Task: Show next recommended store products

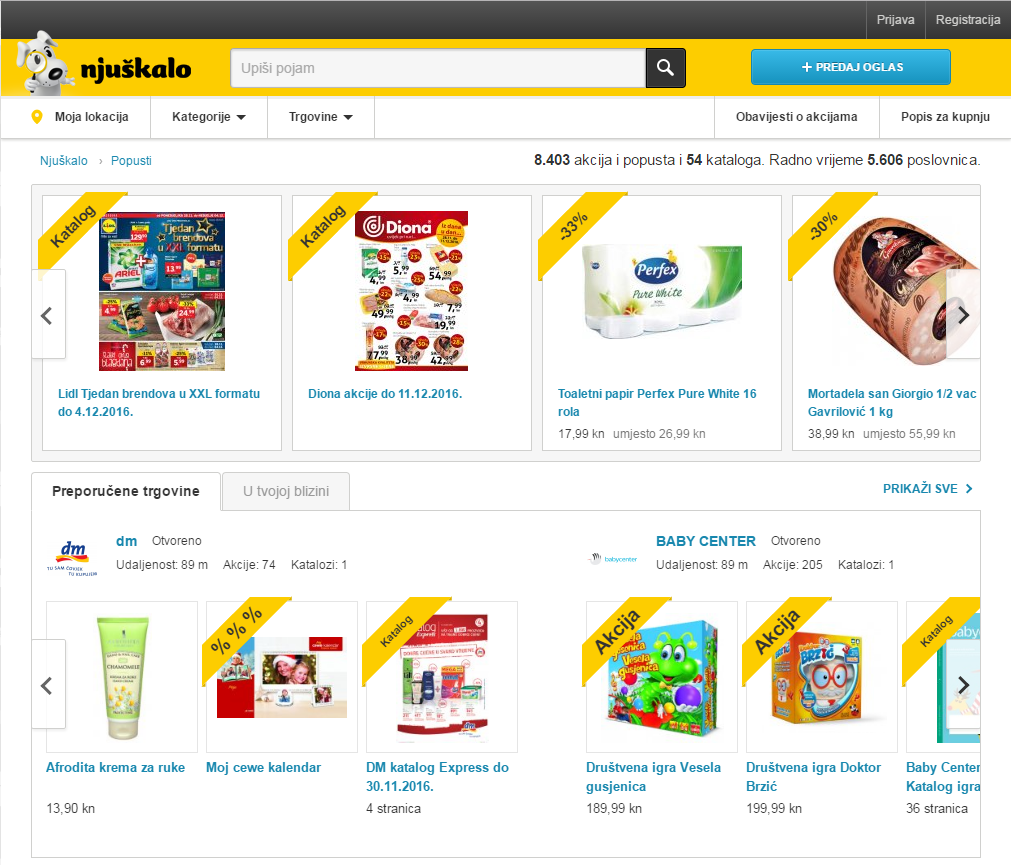Action: pyautogui.click(x=963, y=685)
